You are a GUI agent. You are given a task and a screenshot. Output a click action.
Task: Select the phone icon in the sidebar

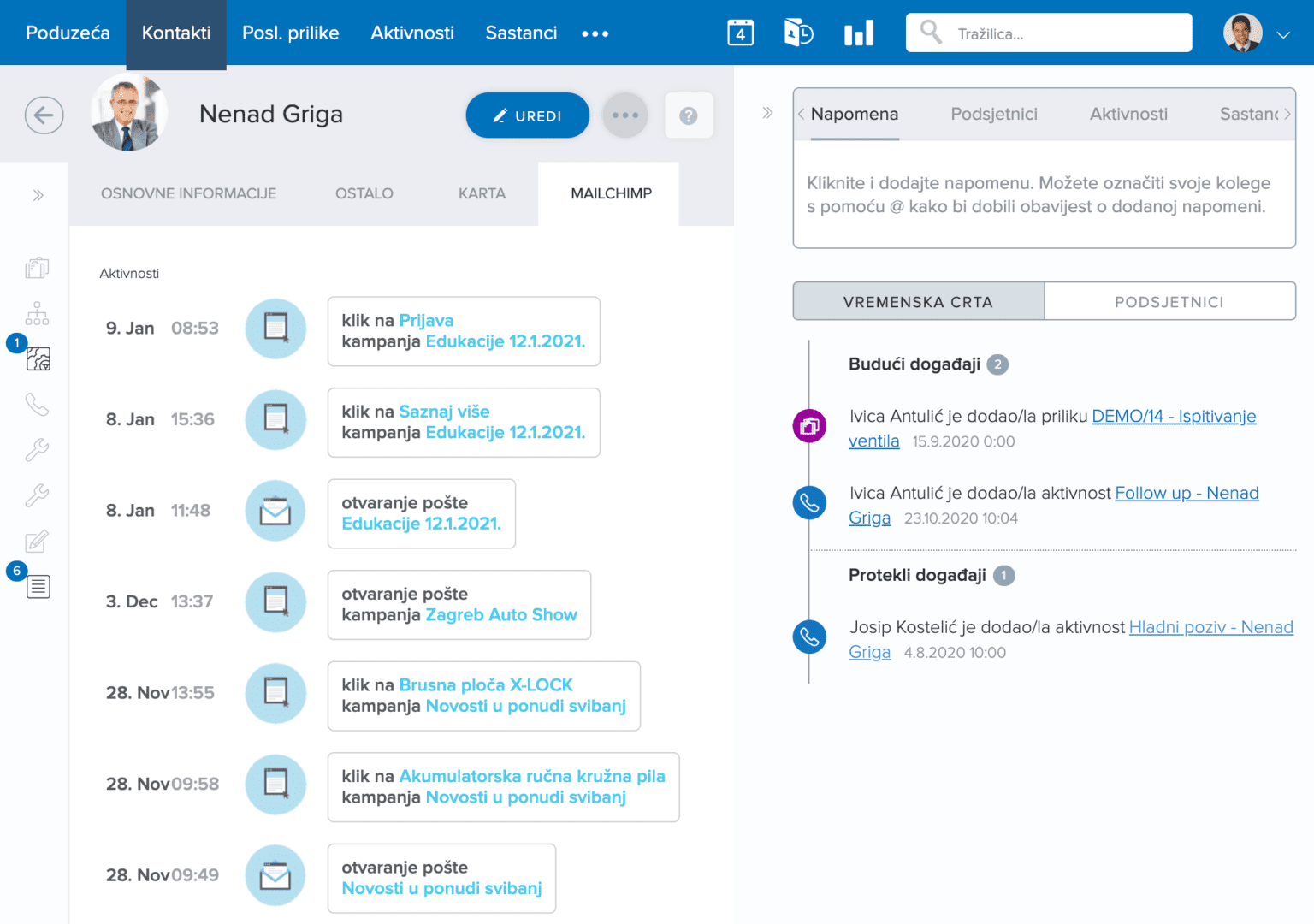tap(37, 404)
